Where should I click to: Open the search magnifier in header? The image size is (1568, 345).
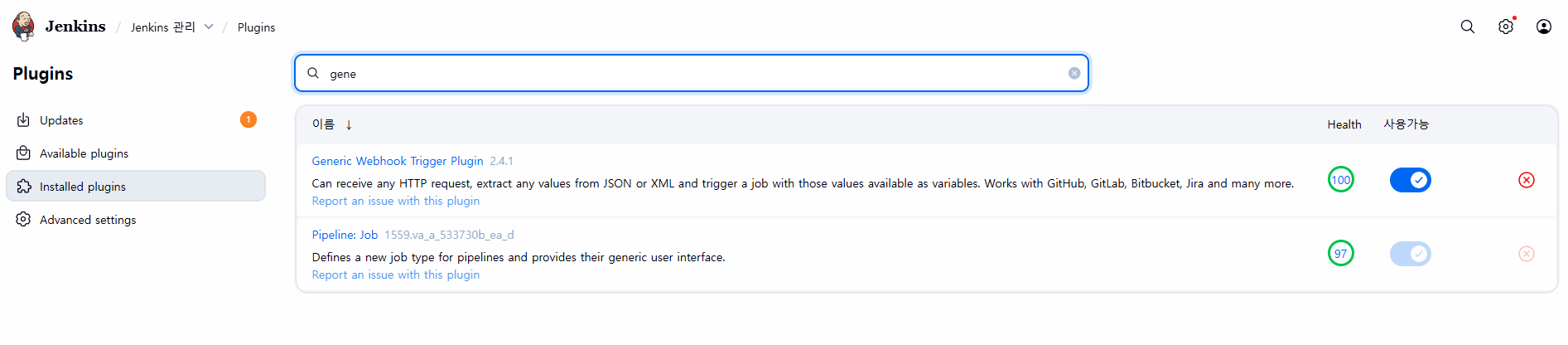click(1467, 27)
